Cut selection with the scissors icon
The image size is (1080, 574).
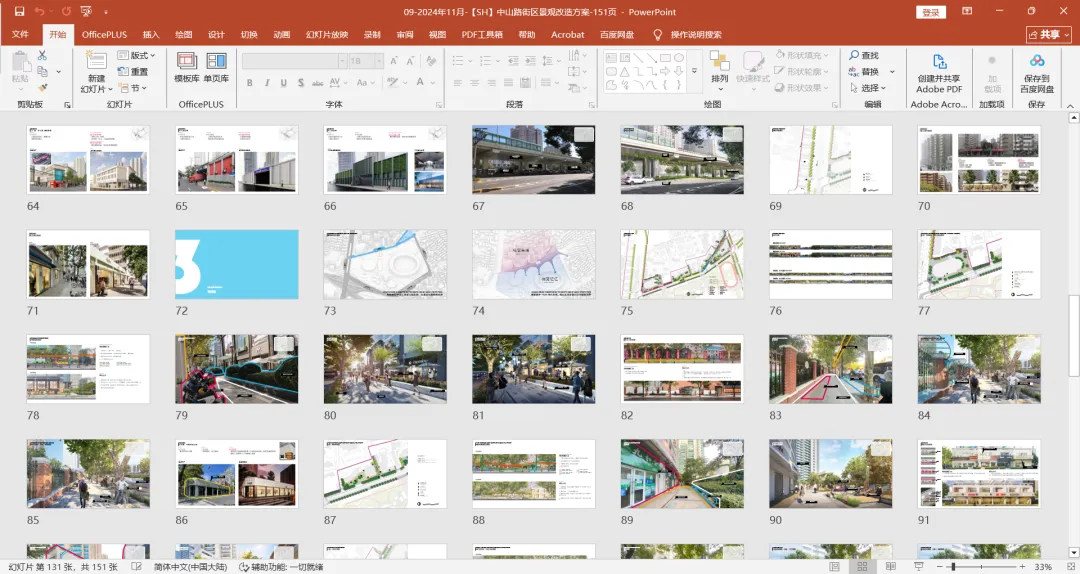tap(42, 55)
